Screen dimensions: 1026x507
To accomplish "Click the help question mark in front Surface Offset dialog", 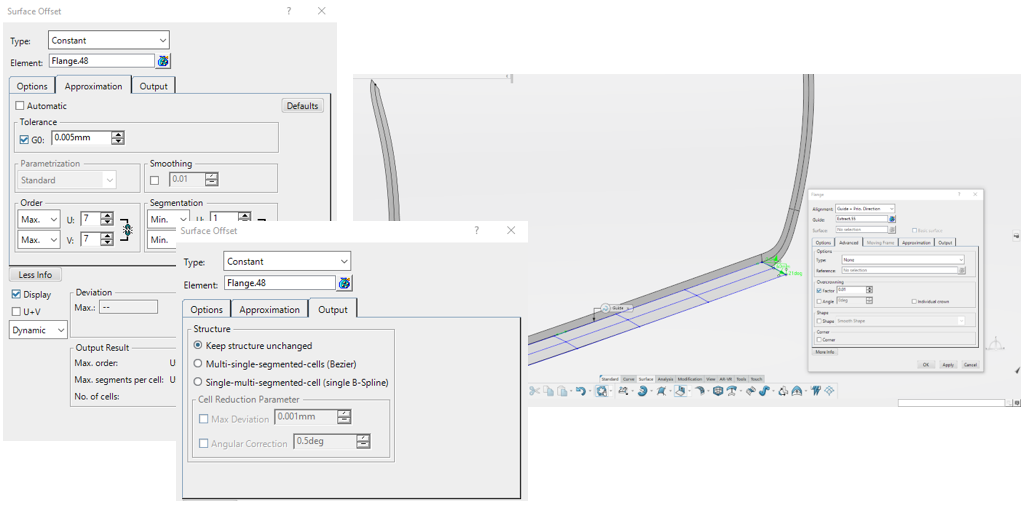I will point(476,231).
